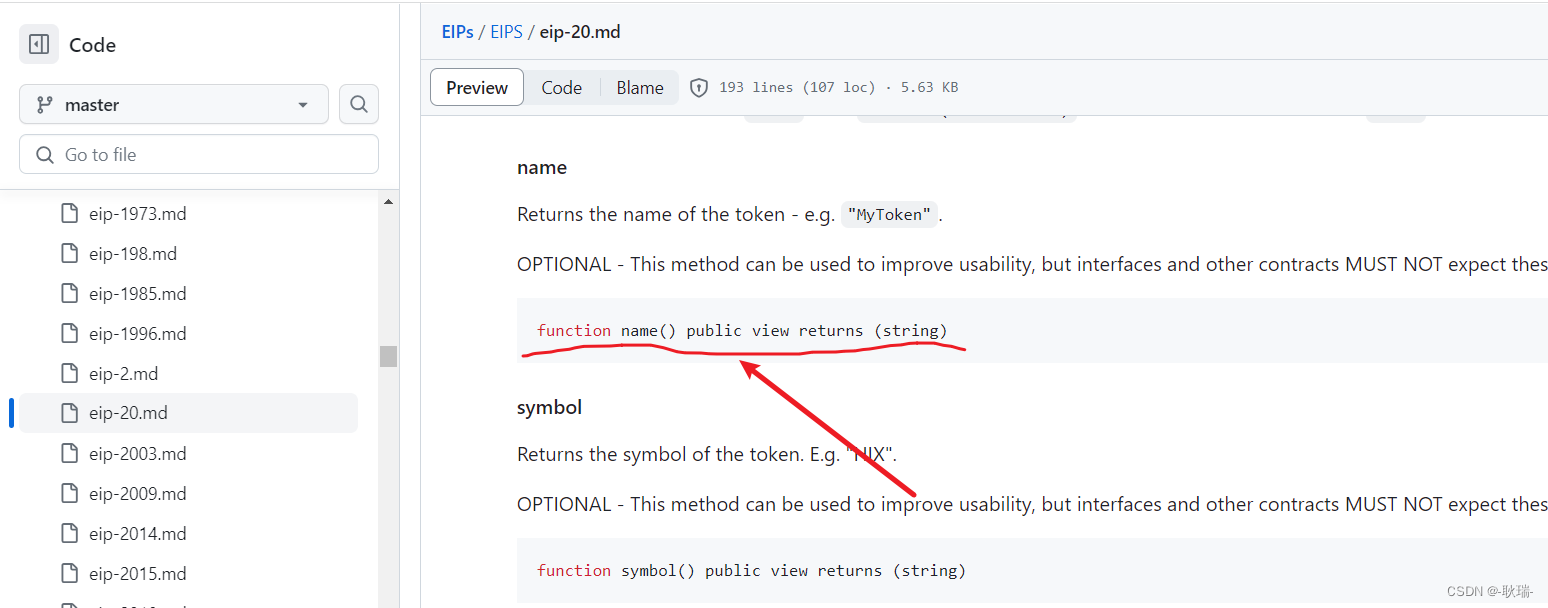Open the EIPS folder breadcrumb link
The image size is (1548, 608).
click(506, 31)
